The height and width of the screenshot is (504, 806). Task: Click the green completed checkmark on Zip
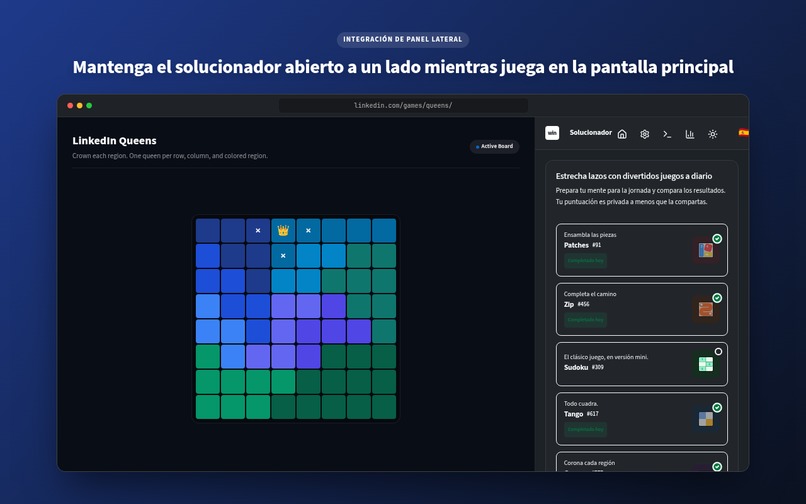click(x=717, y=298)
